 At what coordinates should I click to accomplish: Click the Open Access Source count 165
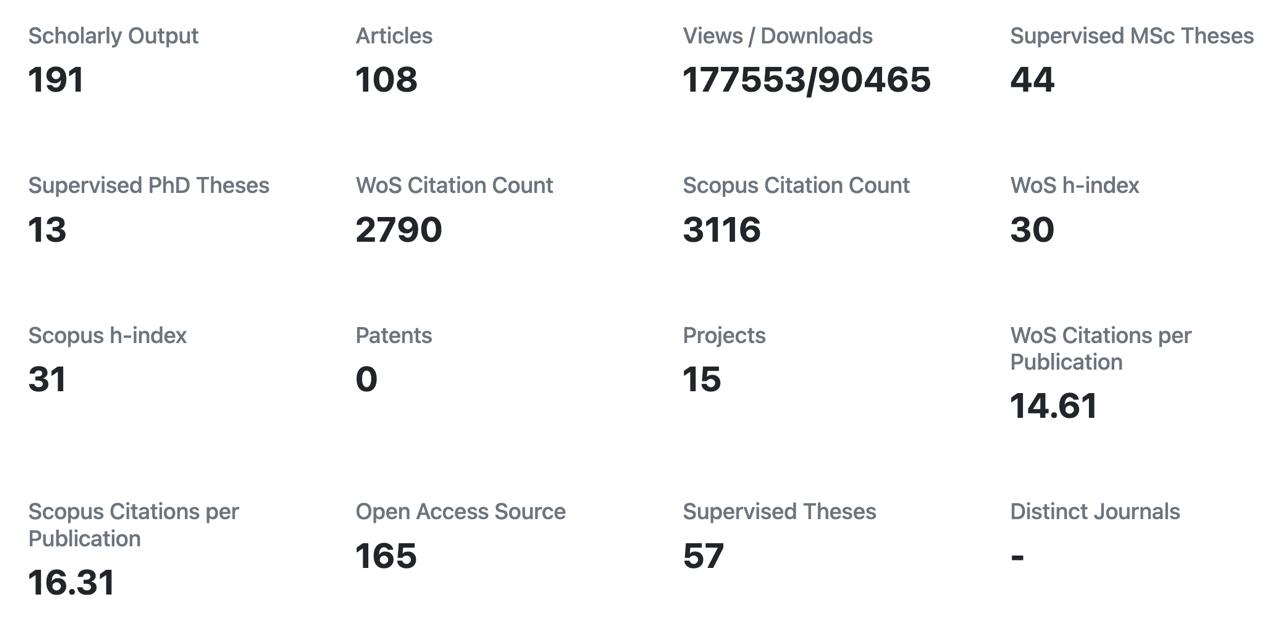tap(386, 556)
